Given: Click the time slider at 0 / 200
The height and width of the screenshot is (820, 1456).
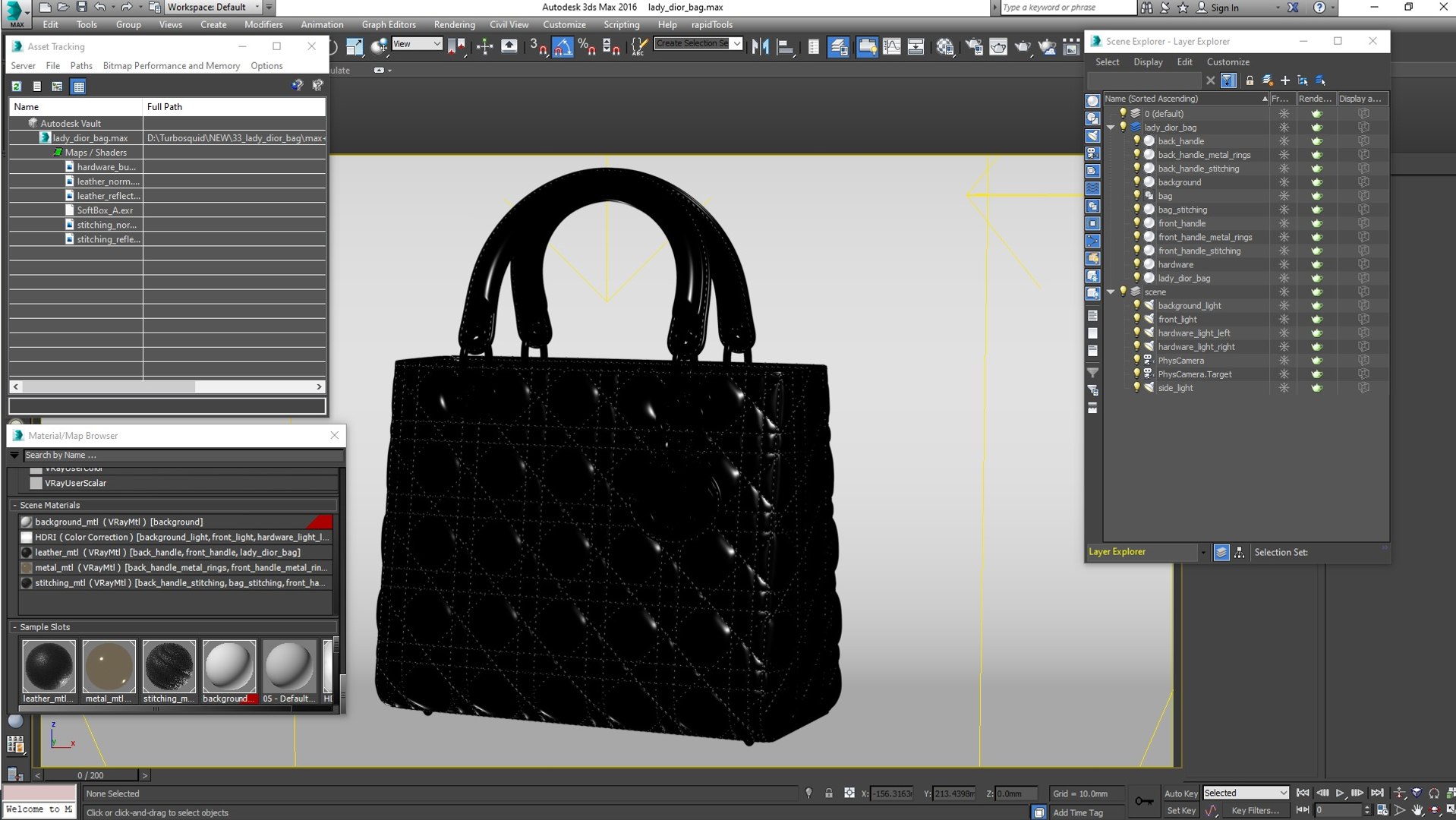Looking at the screenshot, I should 90,775.
